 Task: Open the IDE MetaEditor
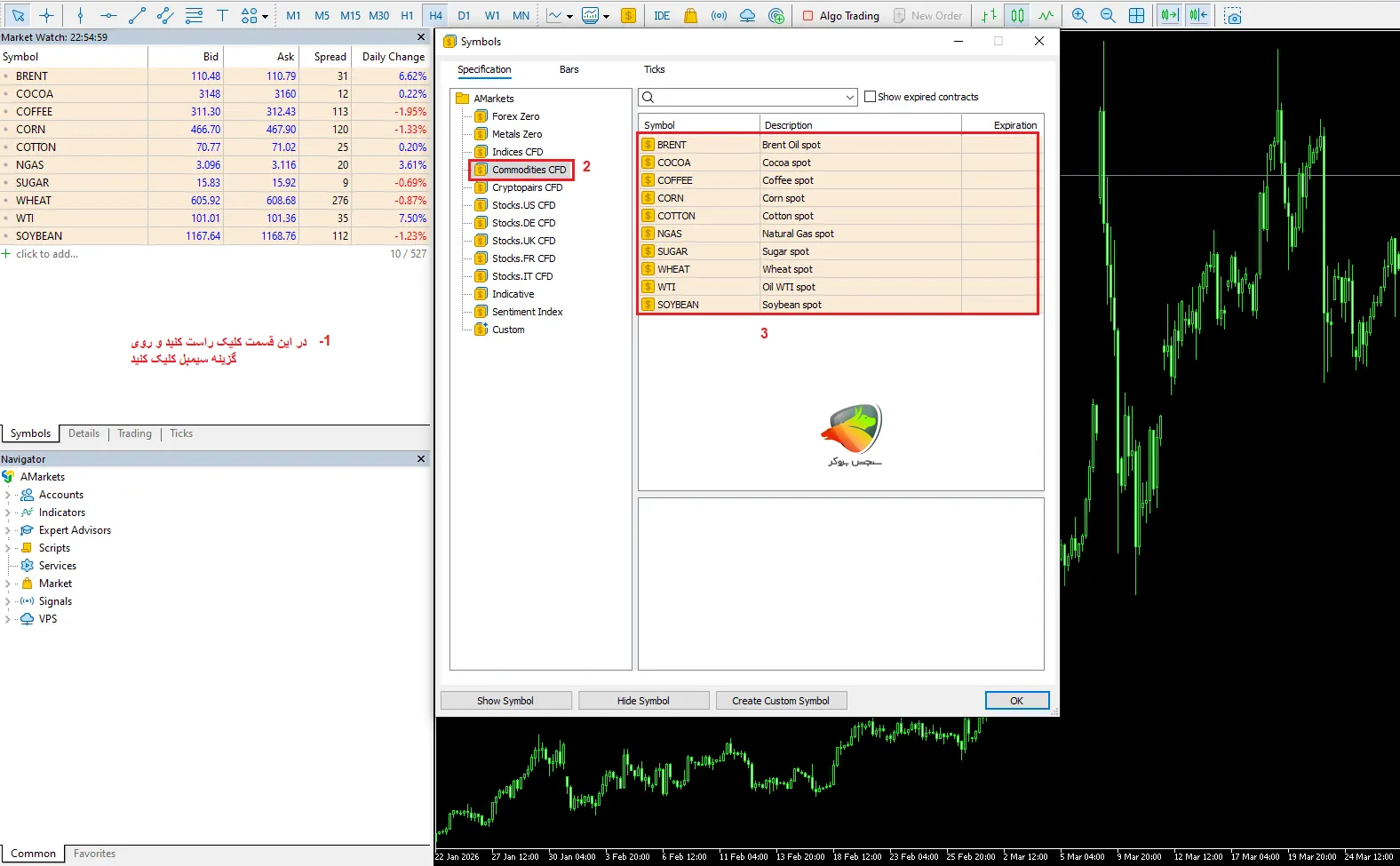click(662, 15)
